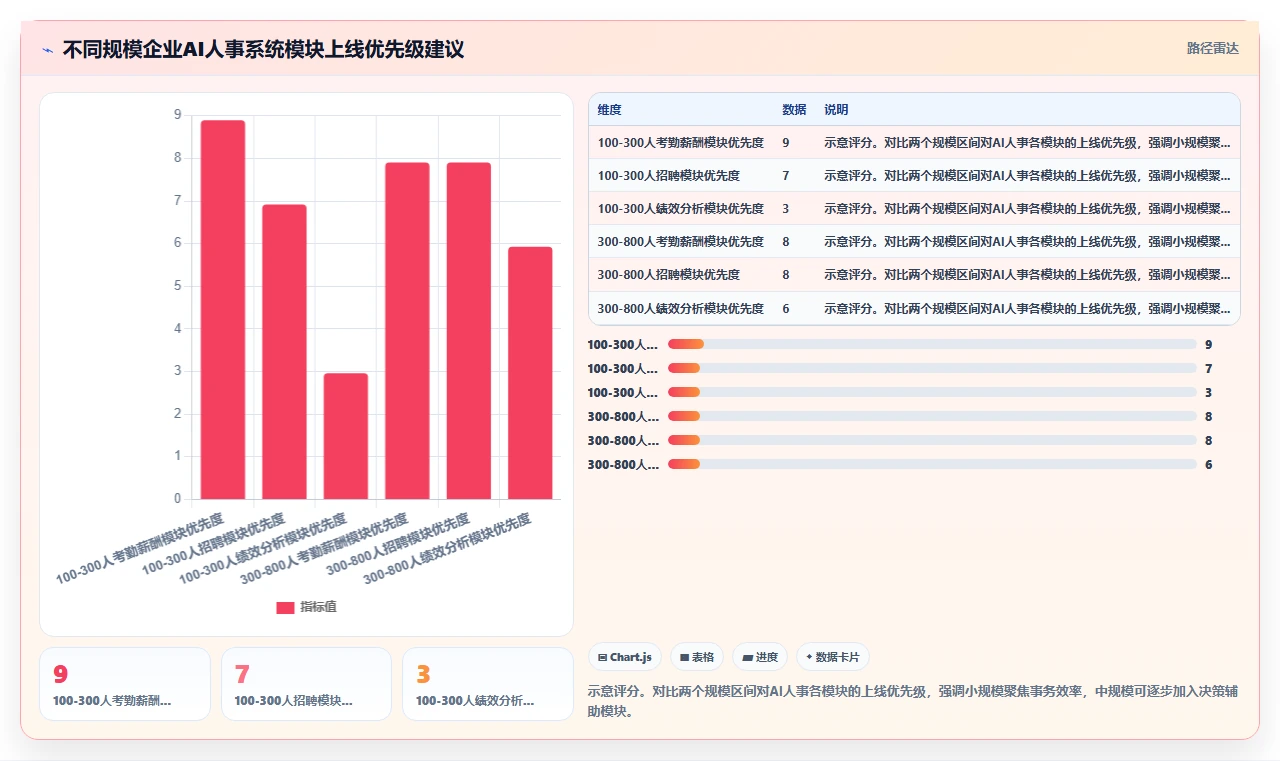The height and width of the screenshot is (761, 1280).
Task: Select the 100-300人考勤薪酬模块优先度 chart bar
Action: tap(223, 309)
